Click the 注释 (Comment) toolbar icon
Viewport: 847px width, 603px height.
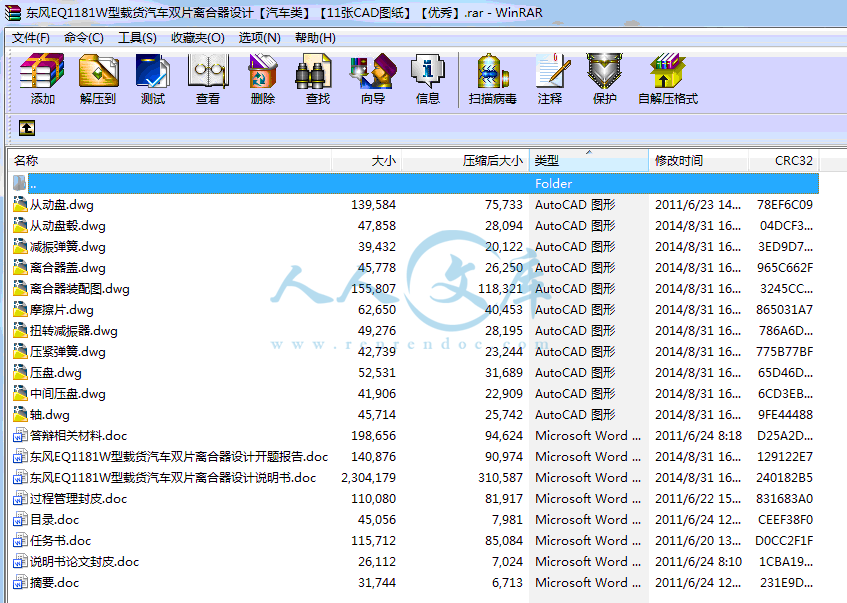click(550, 79)
